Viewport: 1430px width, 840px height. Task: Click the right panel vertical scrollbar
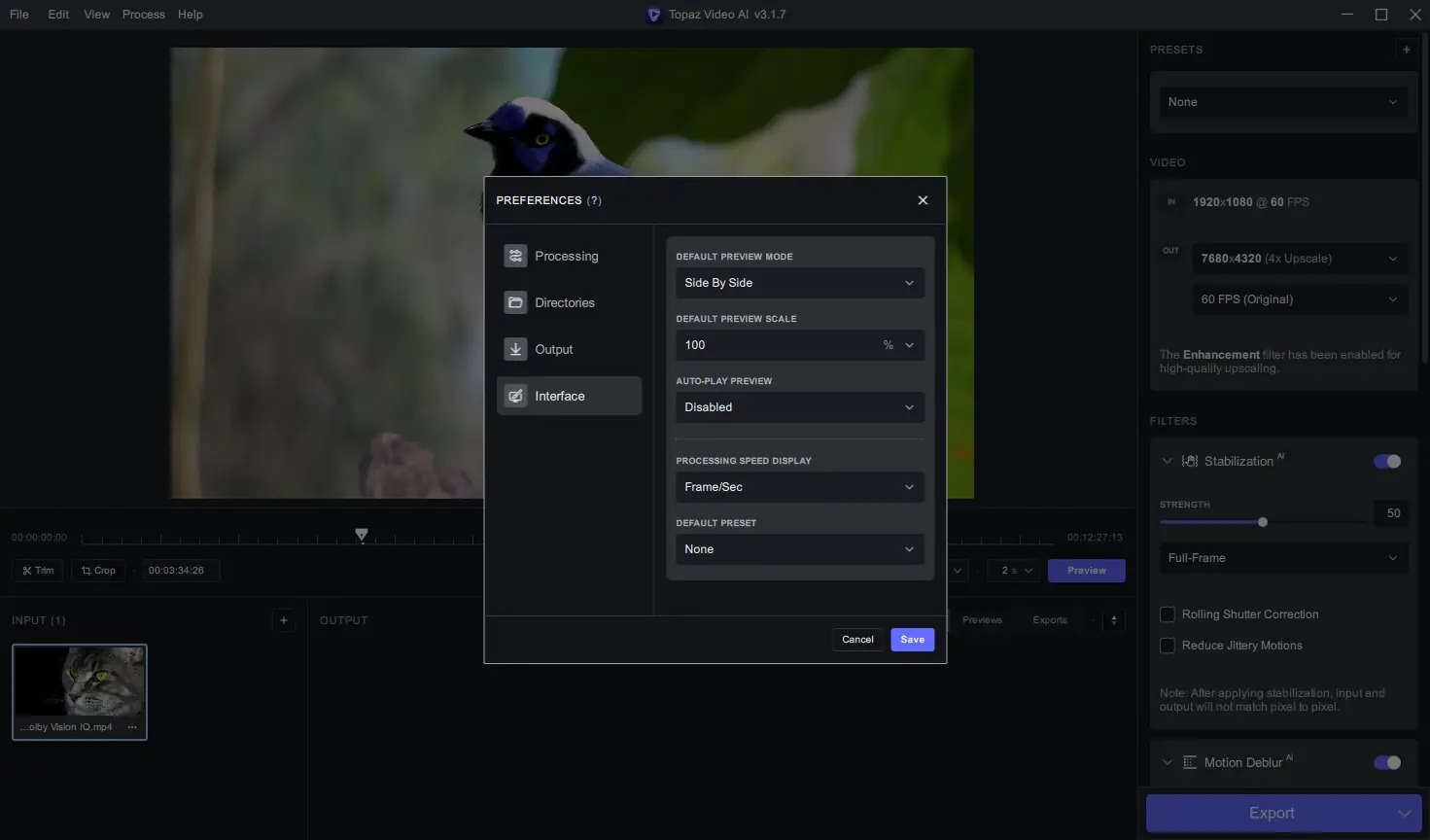click(x=1425, y=196)
